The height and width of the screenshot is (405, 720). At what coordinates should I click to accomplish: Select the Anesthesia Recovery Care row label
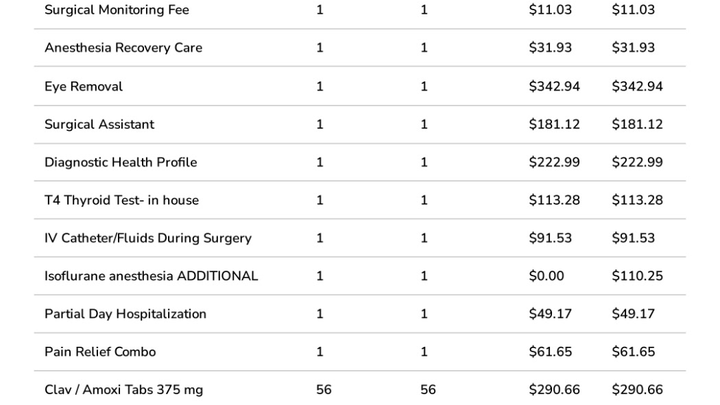click(x=123, y=48)
